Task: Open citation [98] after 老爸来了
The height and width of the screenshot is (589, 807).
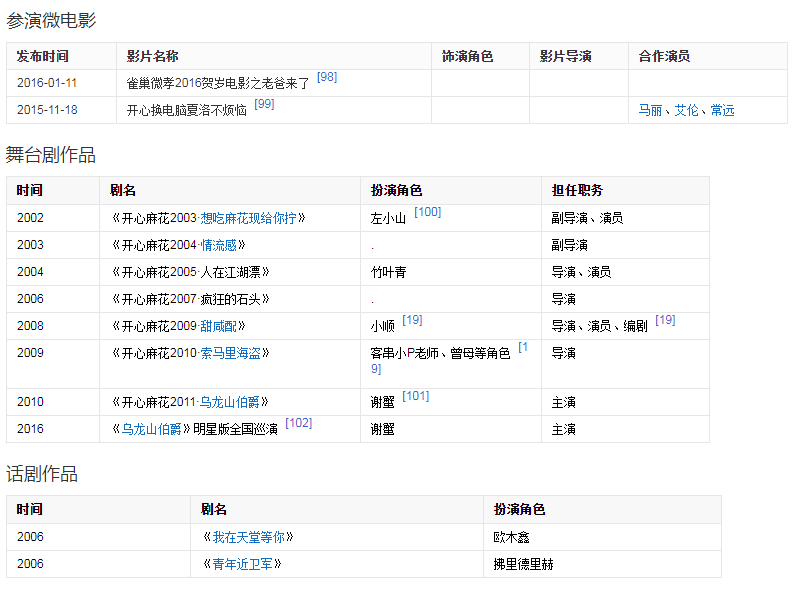Action: [x=326, y=77]
